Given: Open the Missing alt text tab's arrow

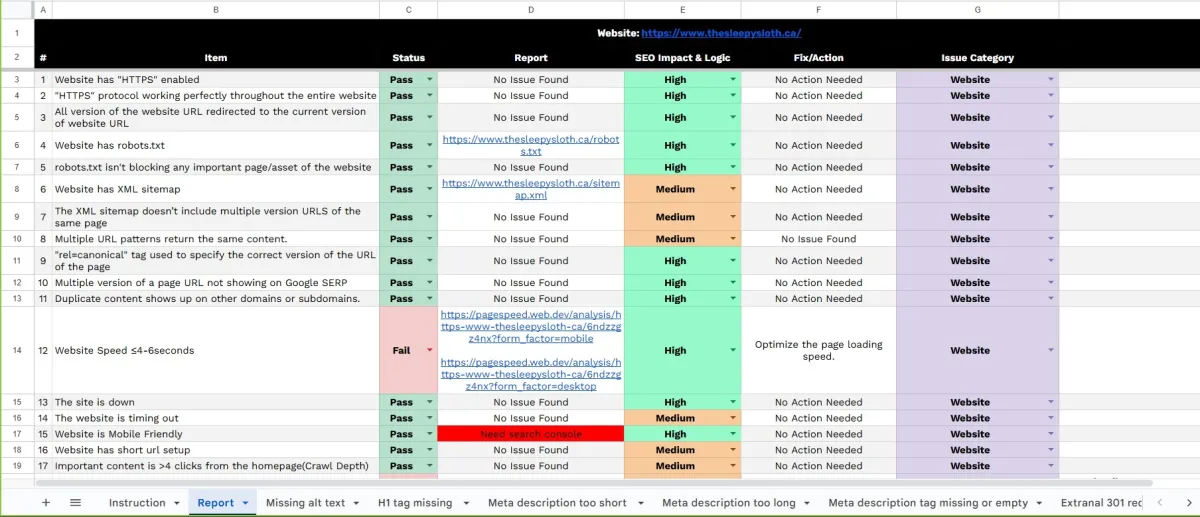Looking at the screenshot, I should point(356,503).
